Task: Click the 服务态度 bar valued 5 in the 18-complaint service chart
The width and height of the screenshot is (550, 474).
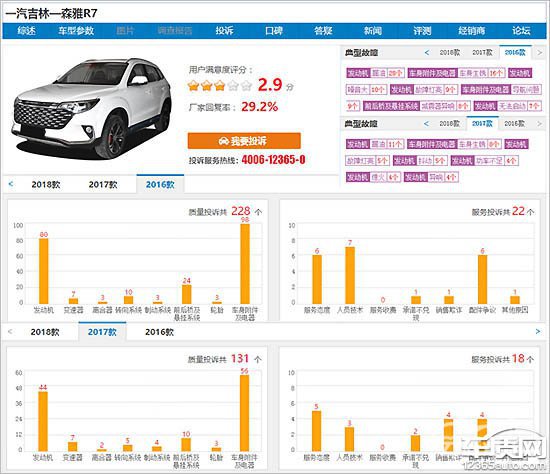Action: 316,431
